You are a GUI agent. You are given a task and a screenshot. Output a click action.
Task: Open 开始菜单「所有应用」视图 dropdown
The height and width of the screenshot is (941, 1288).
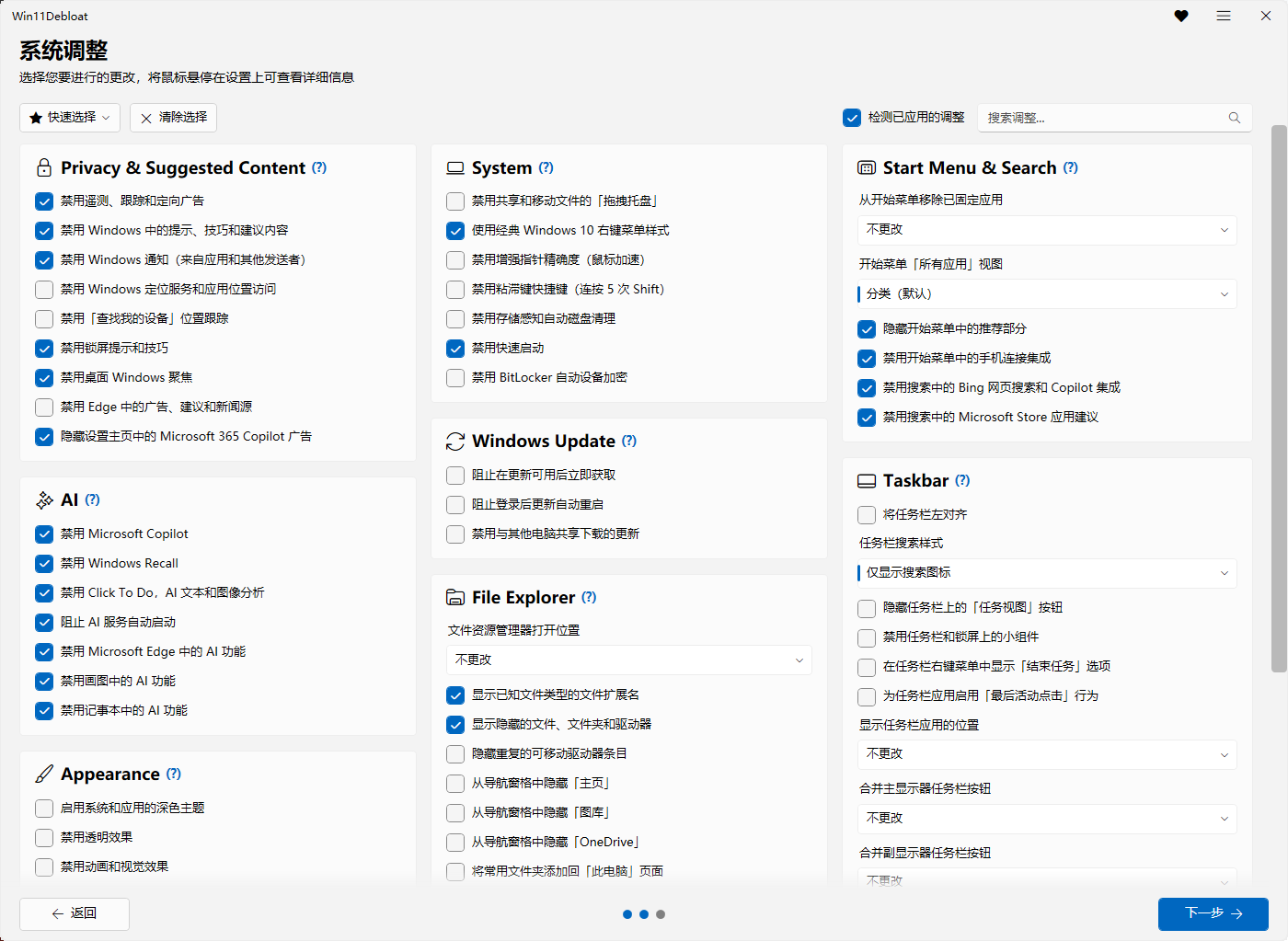tap(1047, 294)
